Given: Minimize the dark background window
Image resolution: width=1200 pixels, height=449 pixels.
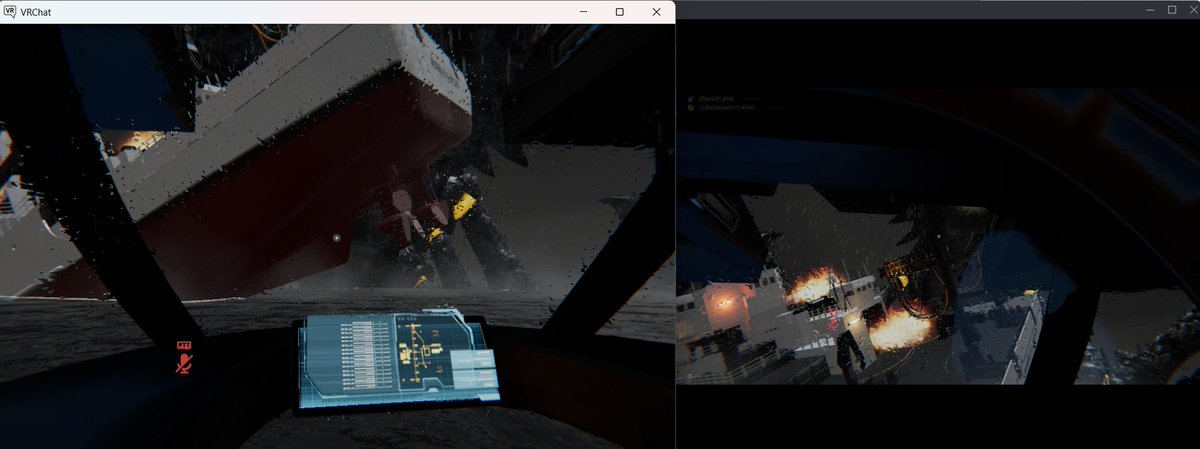Looking at the screenshot, I should (1151, 9).
